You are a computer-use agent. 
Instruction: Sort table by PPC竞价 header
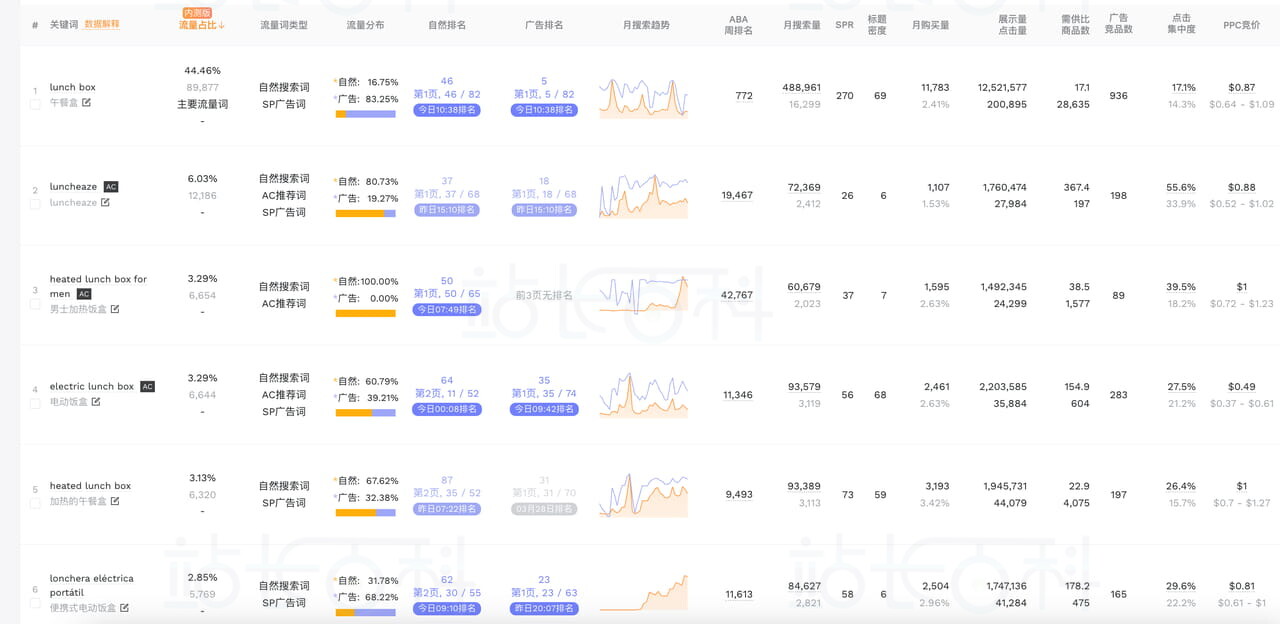(1241, 24)
